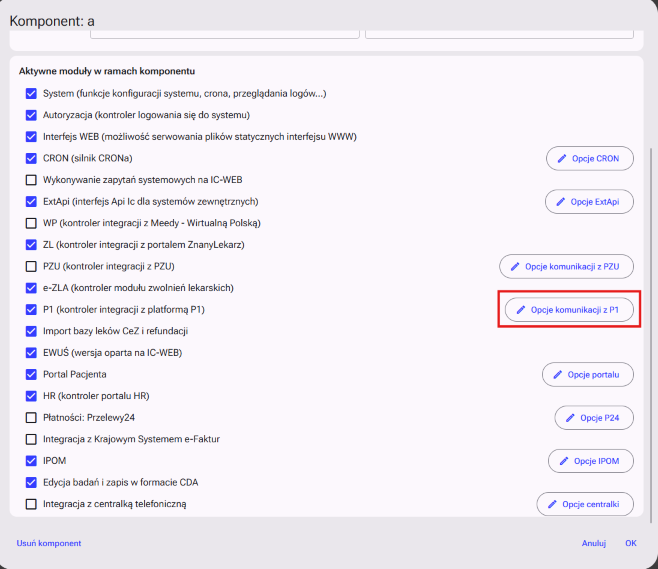Viewport: 658px width, 569px height.
Task: Uncheck the IPOM module checkbox
Action: pos(31,461)
